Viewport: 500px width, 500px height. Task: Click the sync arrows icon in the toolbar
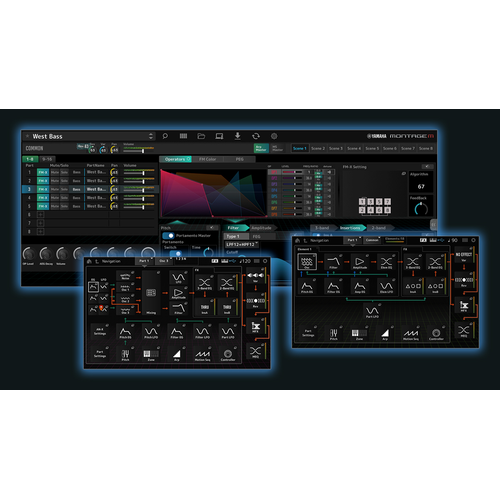pos(256,136)
